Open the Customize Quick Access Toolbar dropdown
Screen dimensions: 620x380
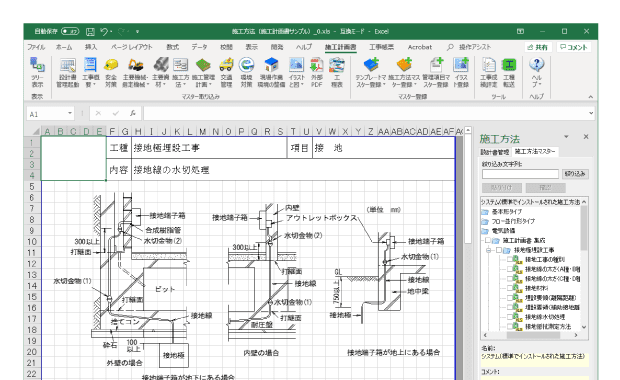(x=137, y=32)
